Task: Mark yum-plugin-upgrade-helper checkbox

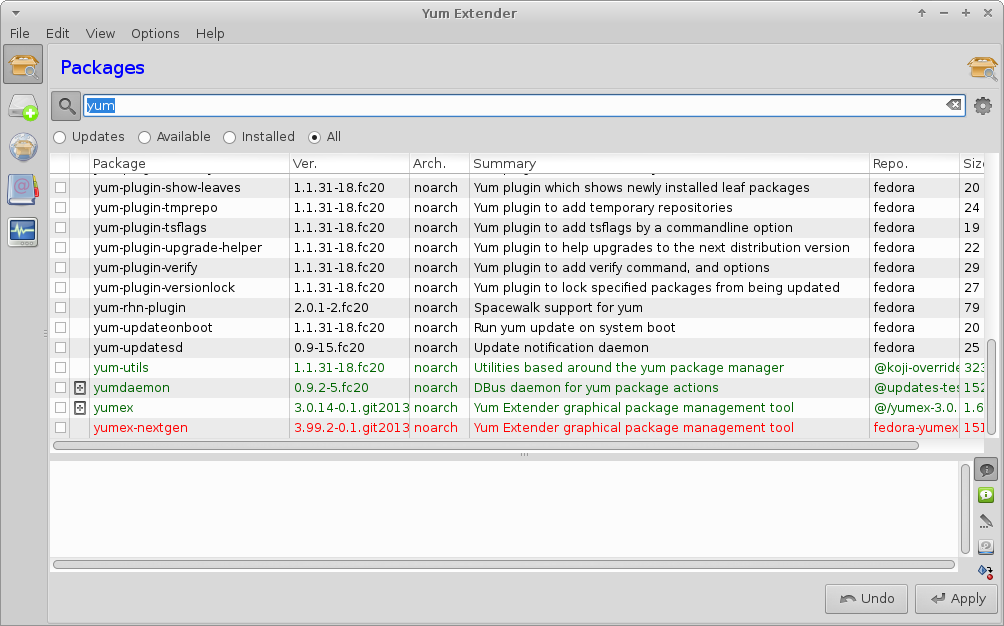Action: [60, 248]
